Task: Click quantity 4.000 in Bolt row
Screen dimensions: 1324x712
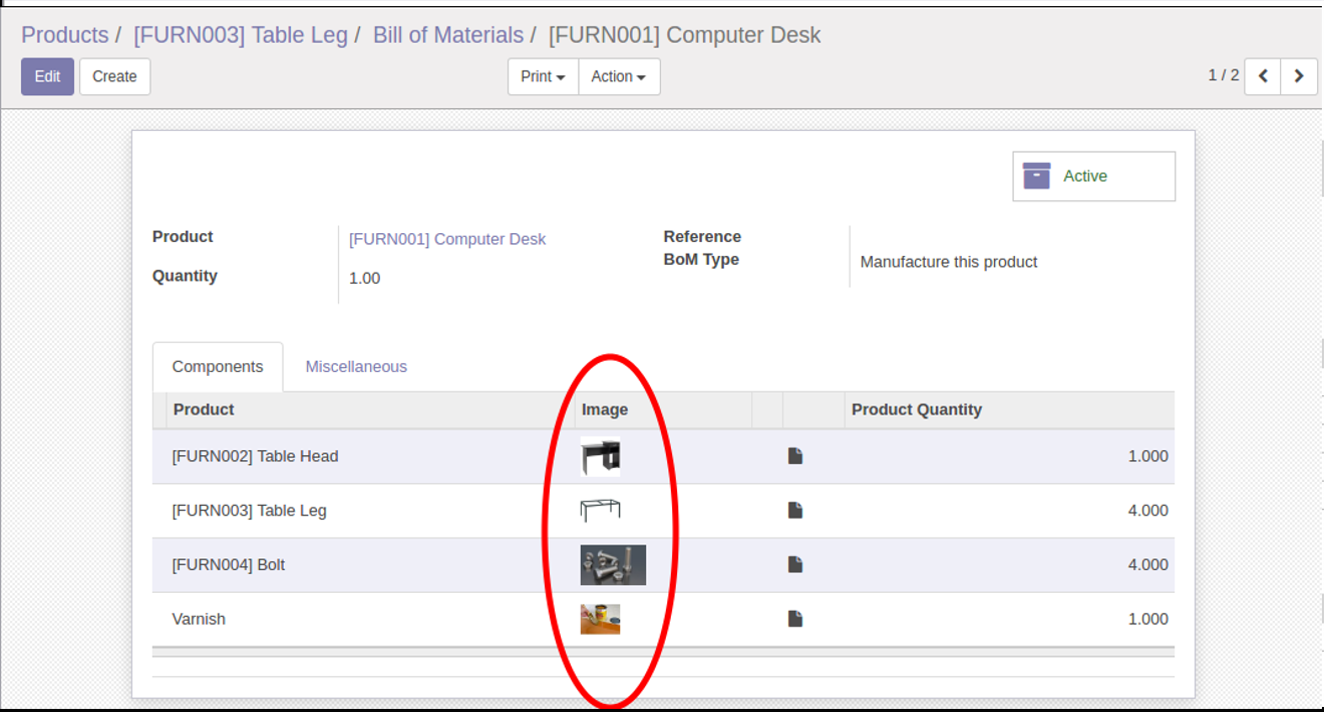Action: click(1148, 564)
